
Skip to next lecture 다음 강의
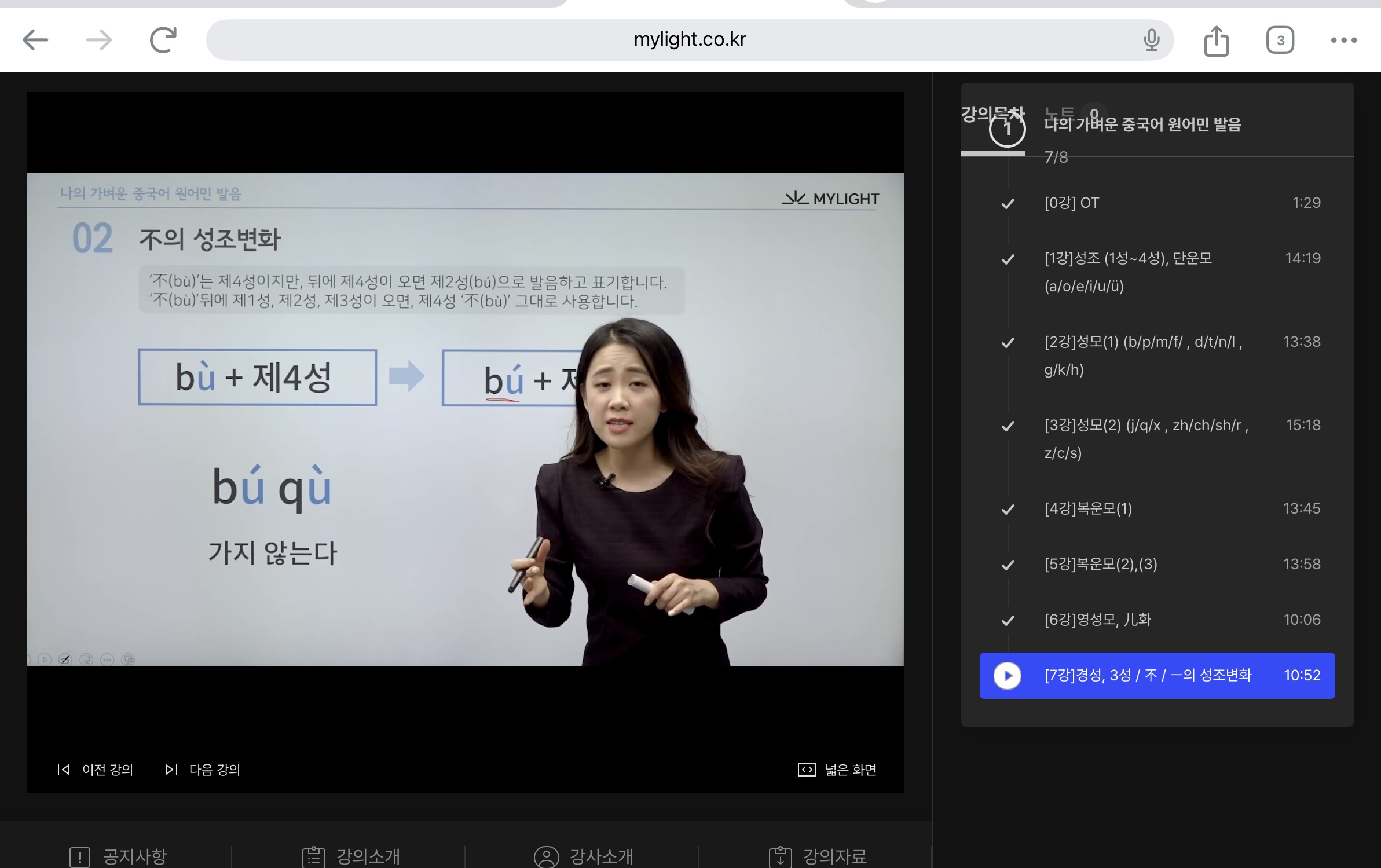[x=203, y=769]
